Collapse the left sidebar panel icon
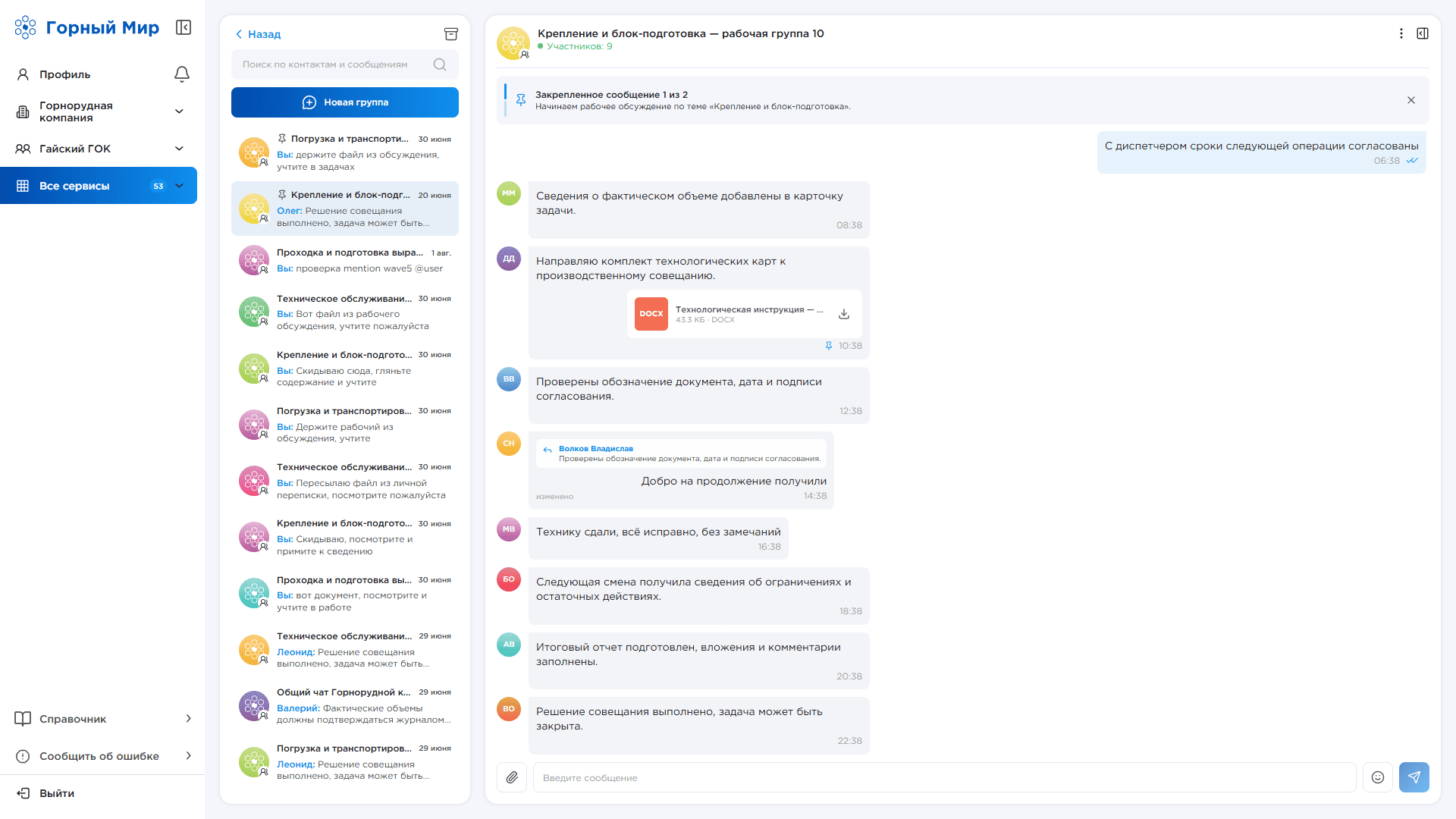This screenshot has height=819, width=1456. pyautogui.click(x=184, y=27)
